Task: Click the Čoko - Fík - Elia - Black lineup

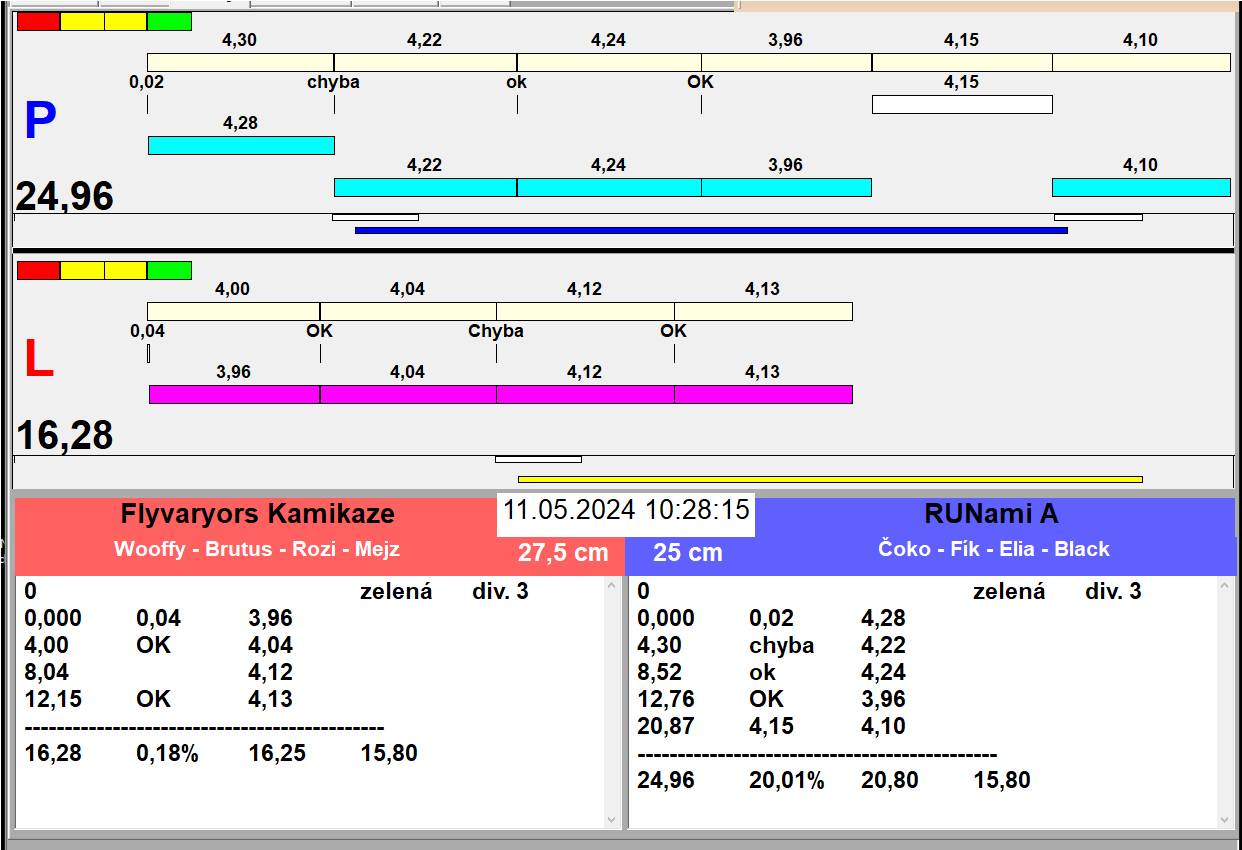Action: click(994, 548)
